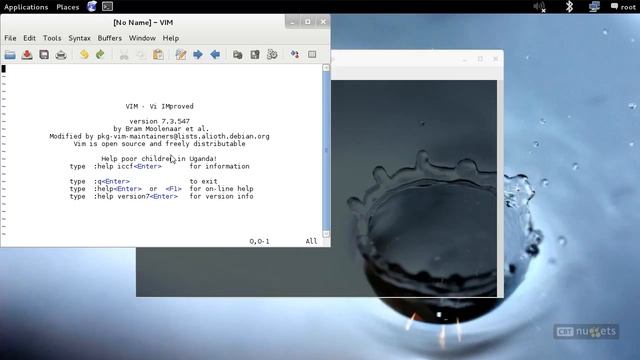
Task: Click the network connection panel icon
Action: (x=594, y=7)
